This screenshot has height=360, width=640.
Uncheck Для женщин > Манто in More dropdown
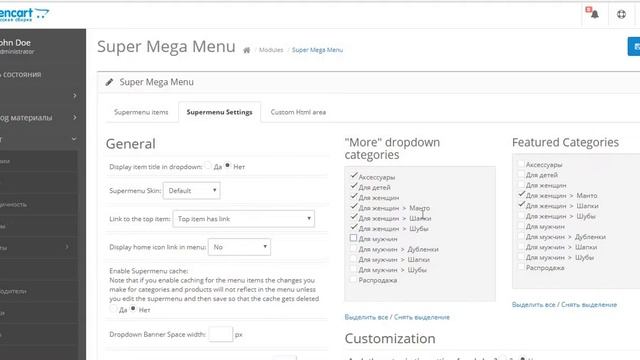[353, 207]
